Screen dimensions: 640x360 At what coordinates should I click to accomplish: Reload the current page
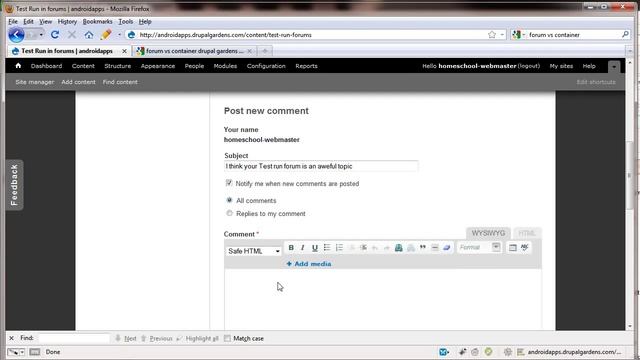(55, 35)
